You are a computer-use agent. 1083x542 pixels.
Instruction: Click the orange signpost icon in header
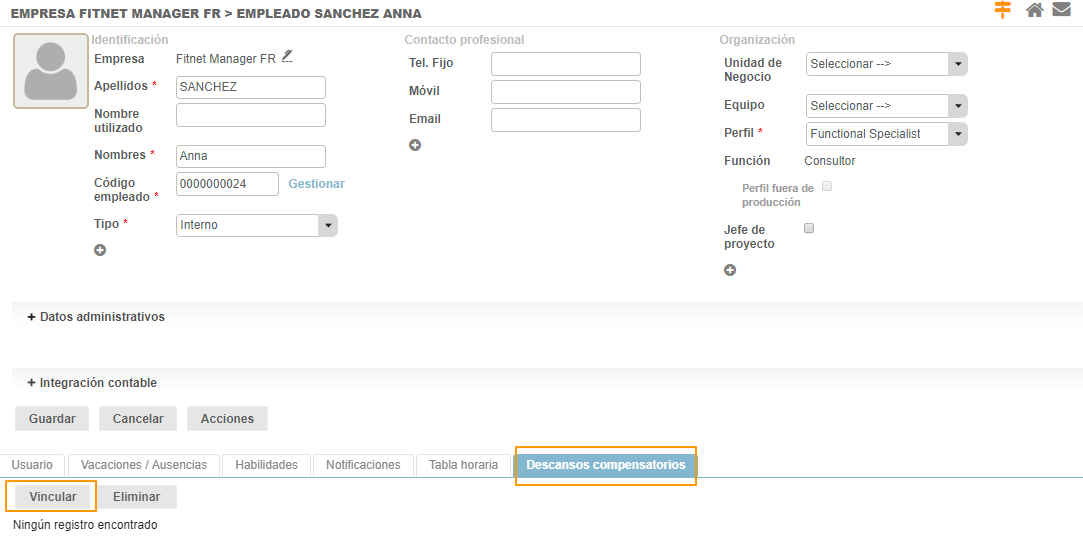(1003, 10)
